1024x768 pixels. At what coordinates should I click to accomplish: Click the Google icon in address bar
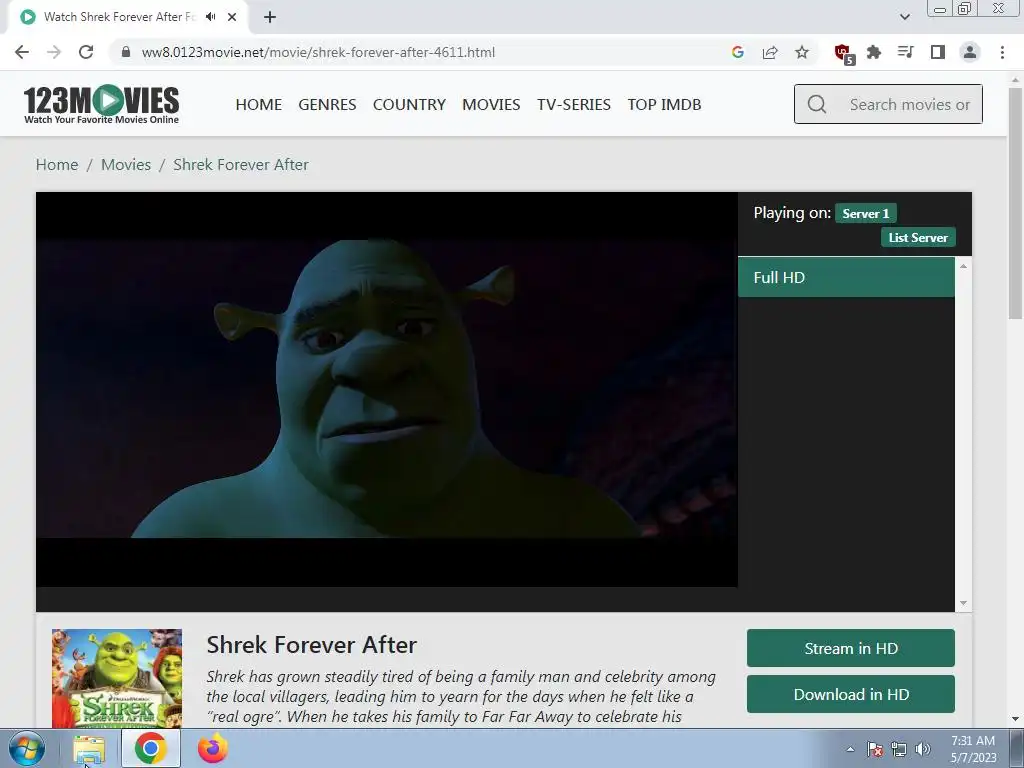(738, 52)
